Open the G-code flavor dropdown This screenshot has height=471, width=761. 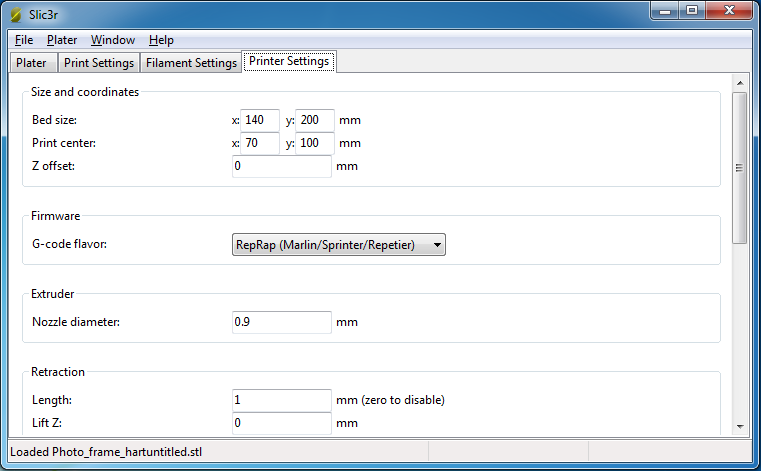339,245
